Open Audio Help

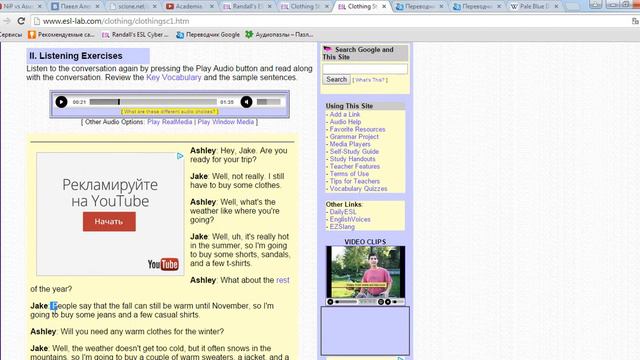coord(345,122)
